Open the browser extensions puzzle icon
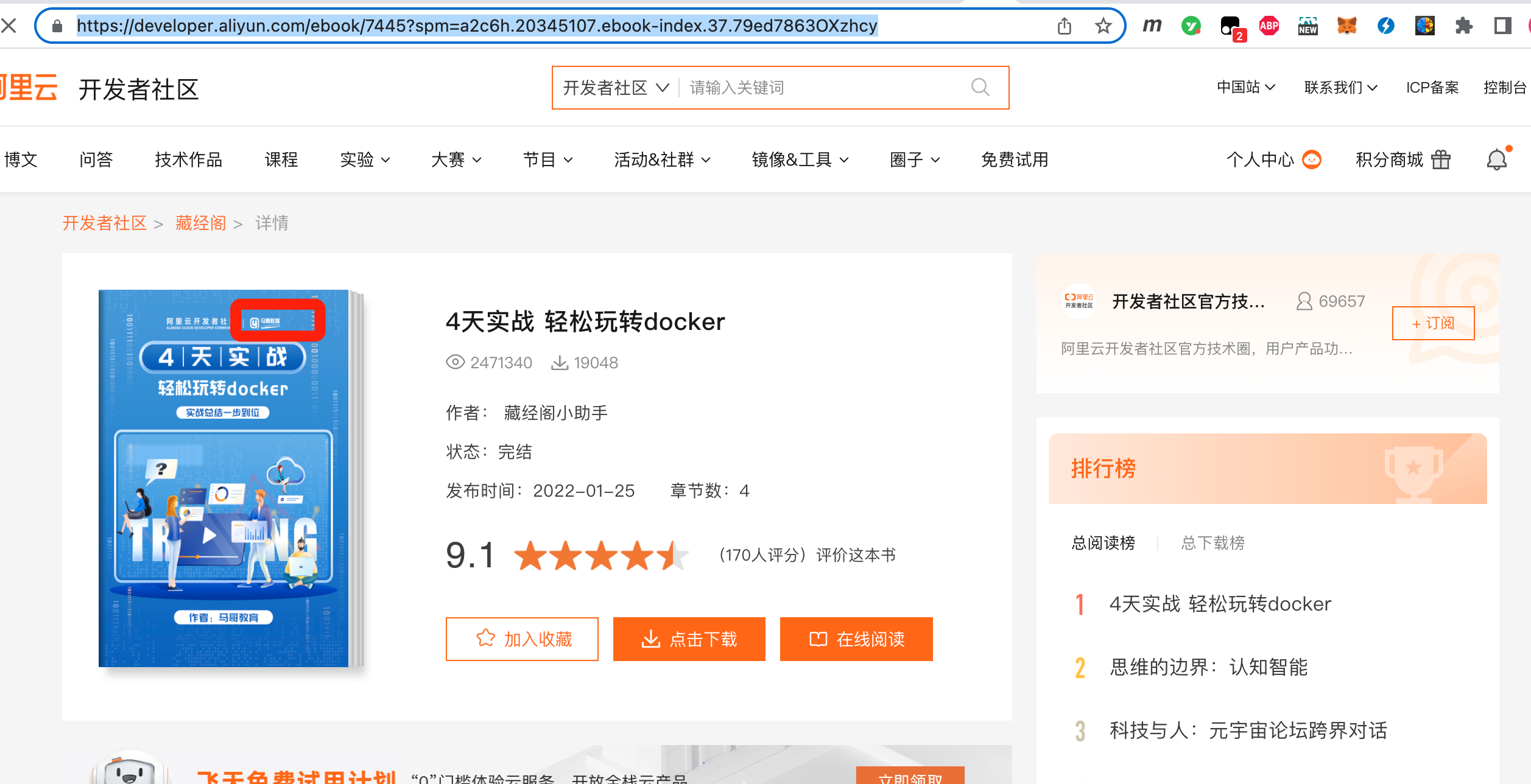Viewport: 1531px width, 784px height. (1463, 26)
